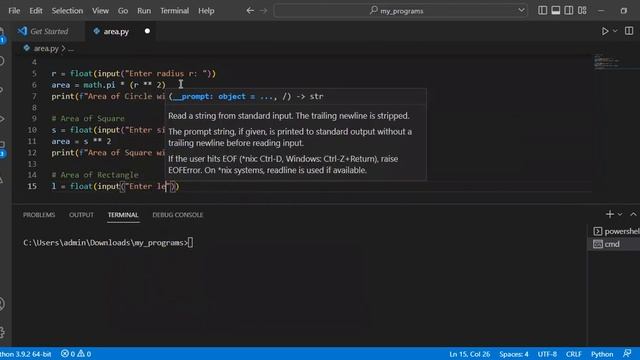Viewport: 640px width, 360px height.
Task: Maximize the panel with the up chevron
Action: 633,214
